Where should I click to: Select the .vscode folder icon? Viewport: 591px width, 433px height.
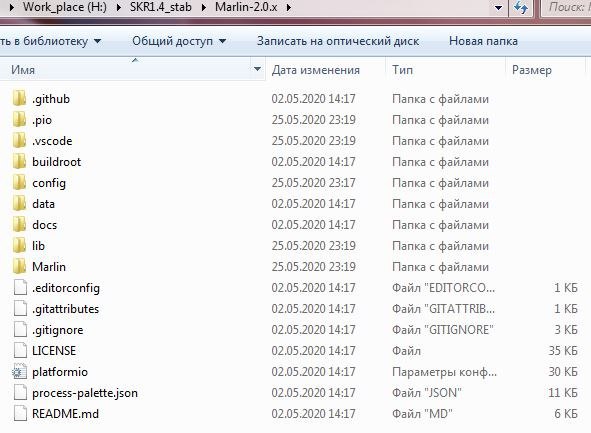tap(19, 141)
